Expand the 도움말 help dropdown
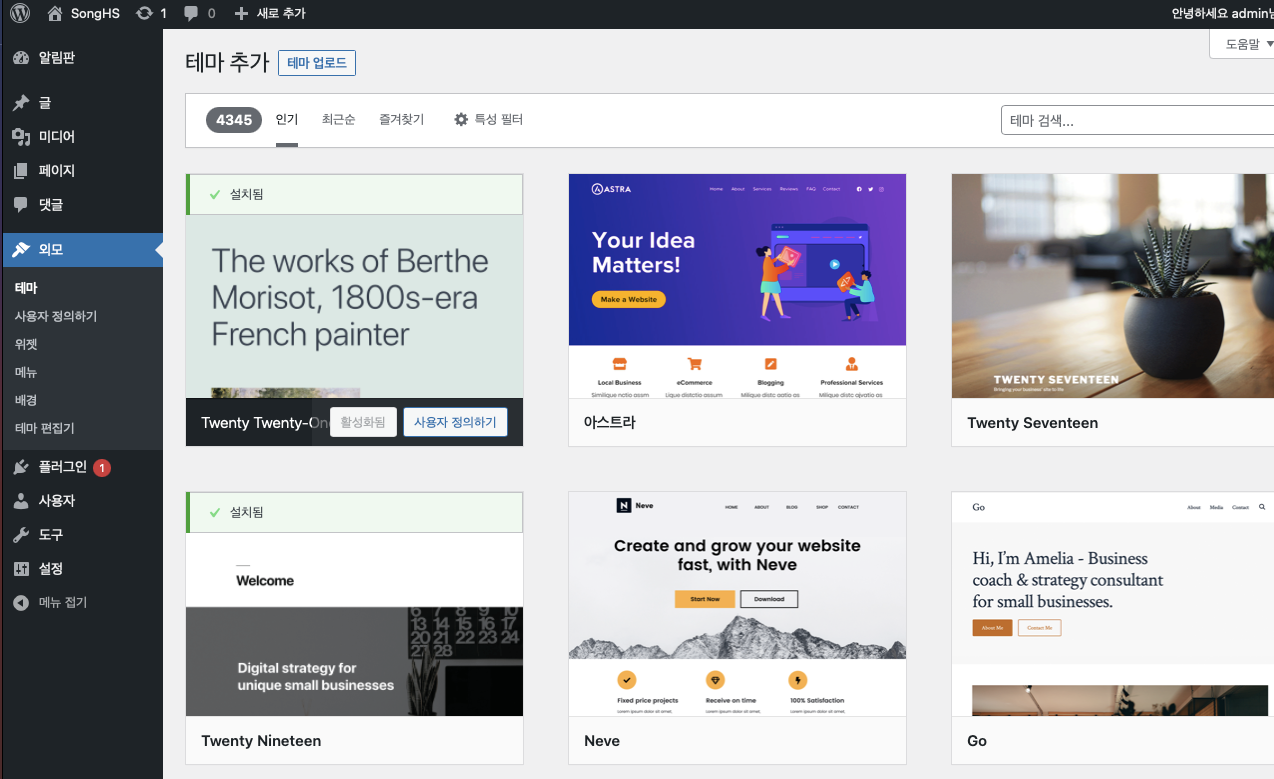Image resolution: width=1274 pixels, height=779 pixels. click(1243, 44)
